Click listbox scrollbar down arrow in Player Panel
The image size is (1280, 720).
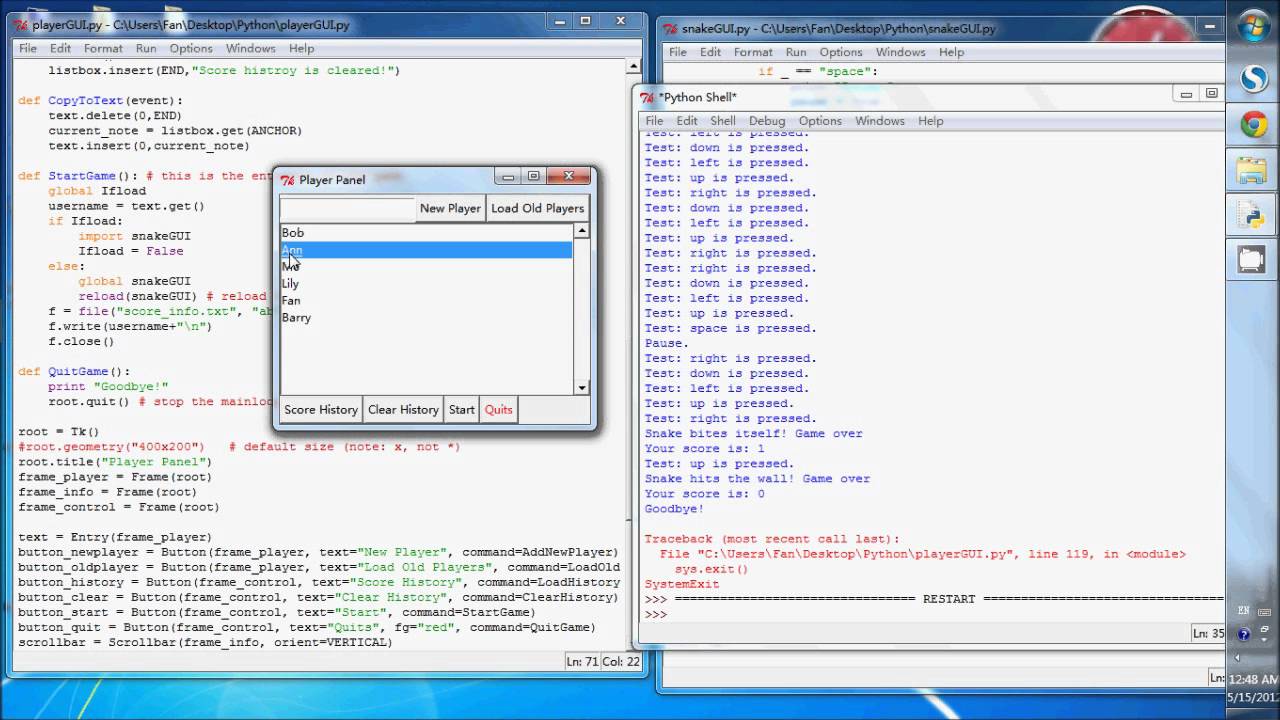tap(582, 388)
